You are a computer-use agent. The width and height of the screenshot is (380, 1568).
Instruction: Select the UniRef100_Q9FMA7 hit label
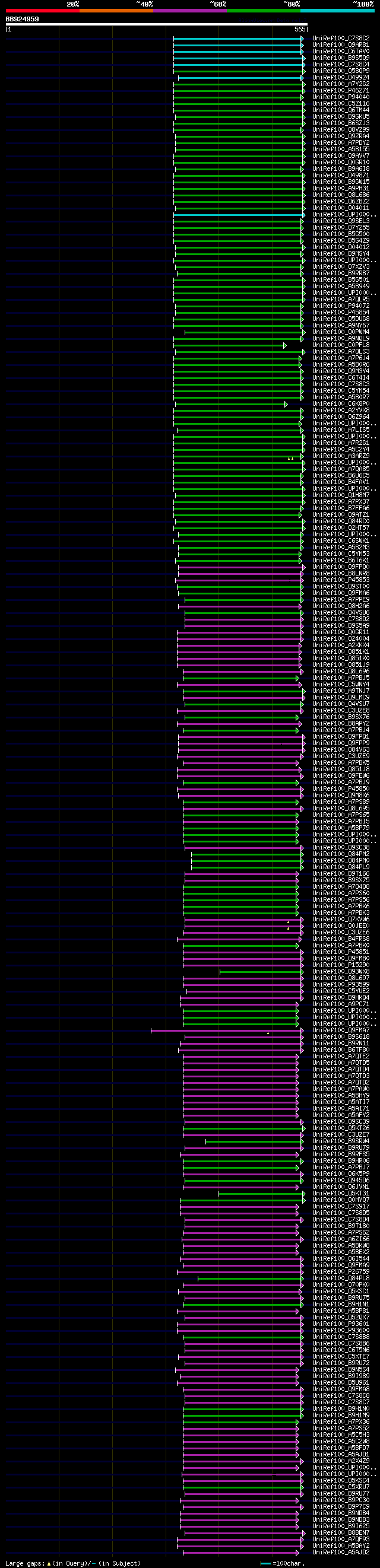pyautogui.click(x=341, y=1030)
